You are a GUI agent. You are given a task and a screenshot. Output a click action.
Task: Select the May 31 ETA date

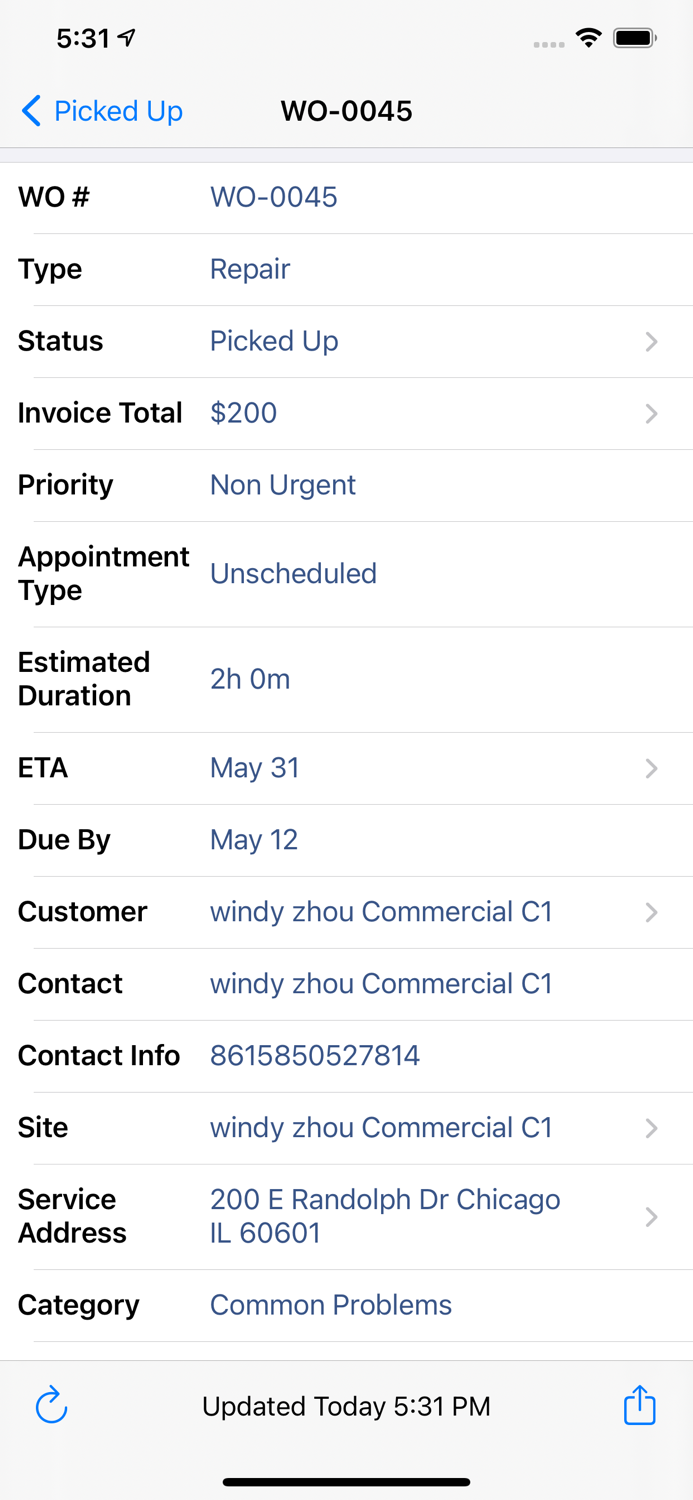(x=254, y=768)
